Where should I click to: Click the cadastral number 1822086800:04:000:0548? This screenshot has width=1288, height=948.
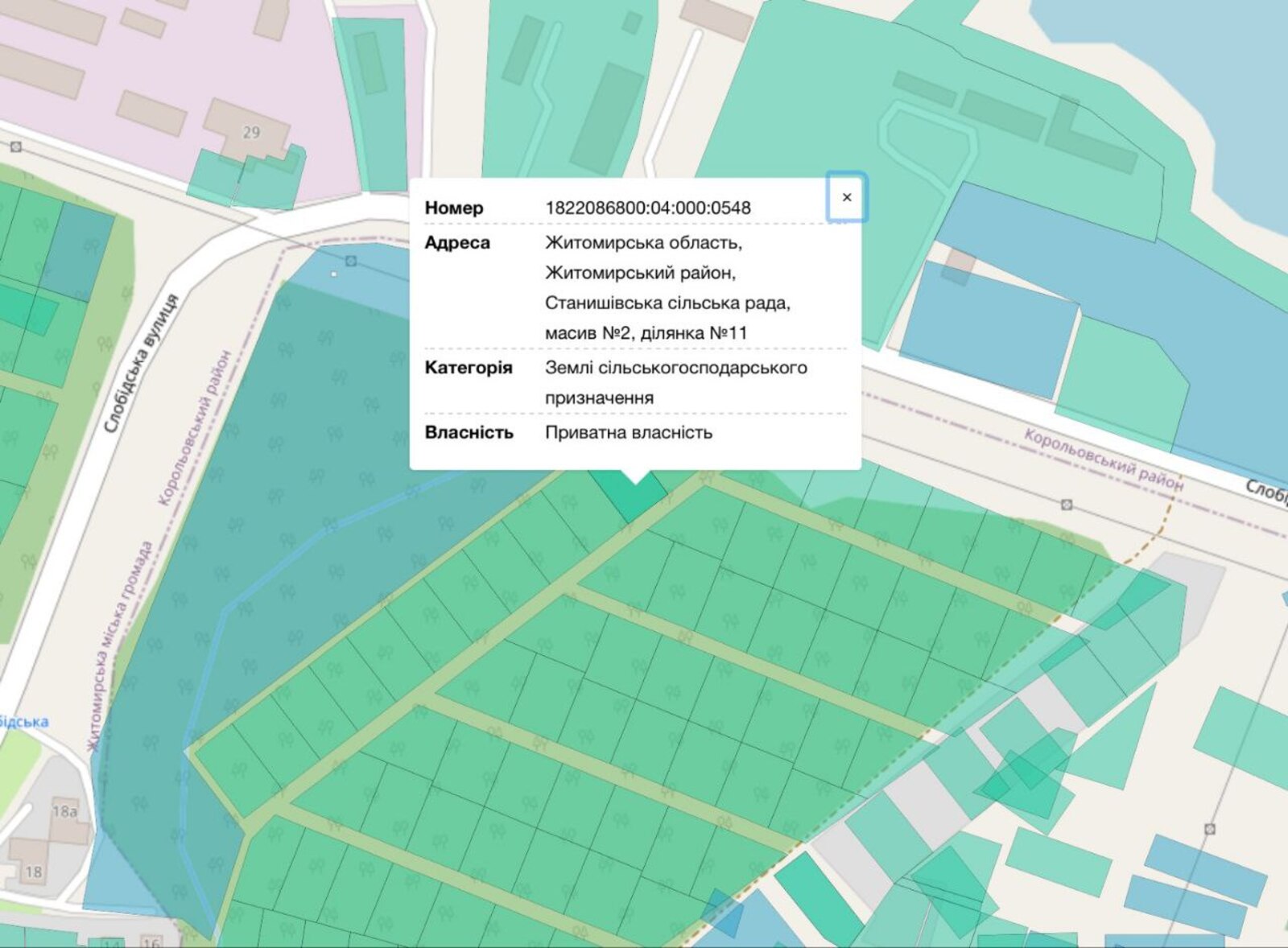[x=647, y=208]
